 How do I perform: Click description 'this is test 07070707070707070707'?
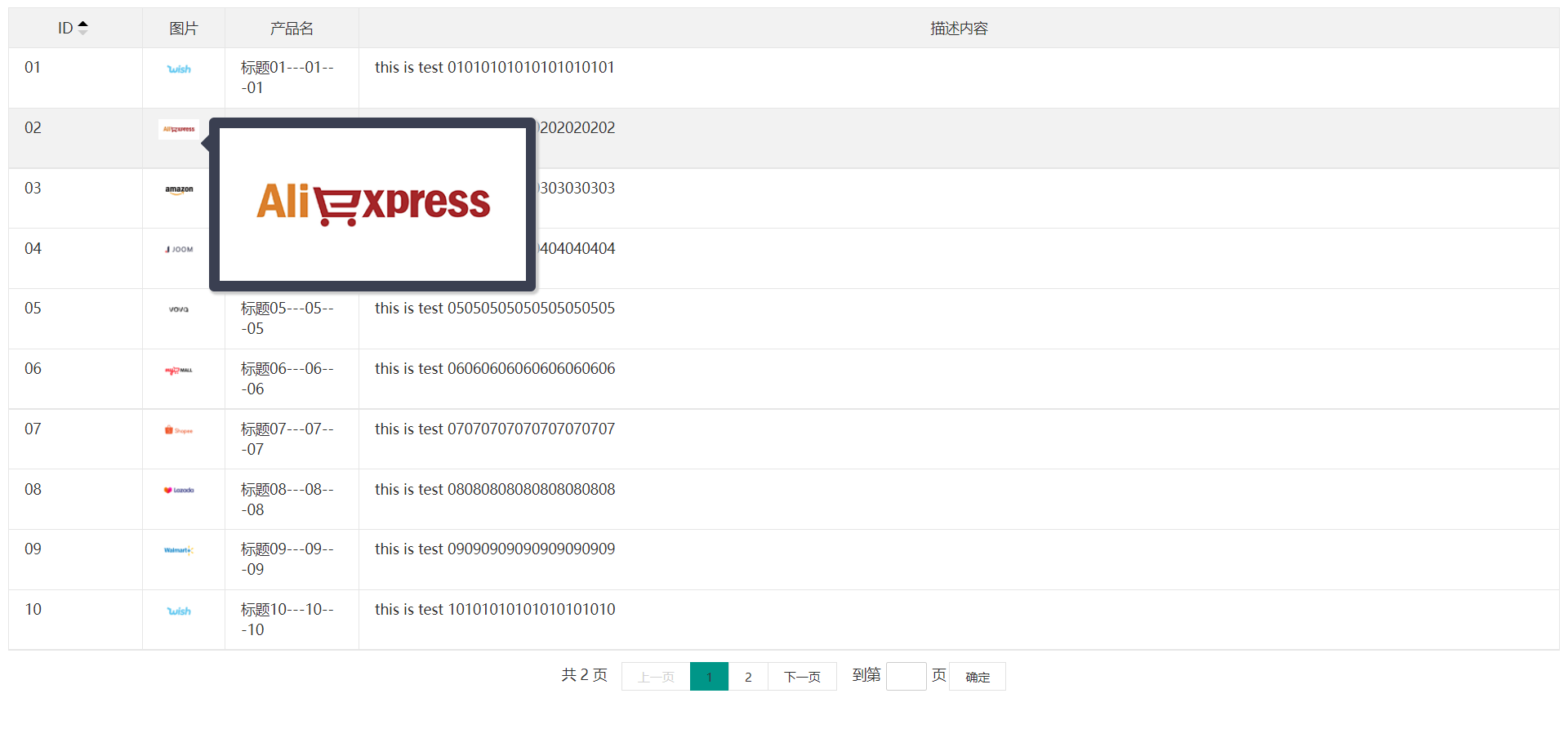click(x=495, y=429)
